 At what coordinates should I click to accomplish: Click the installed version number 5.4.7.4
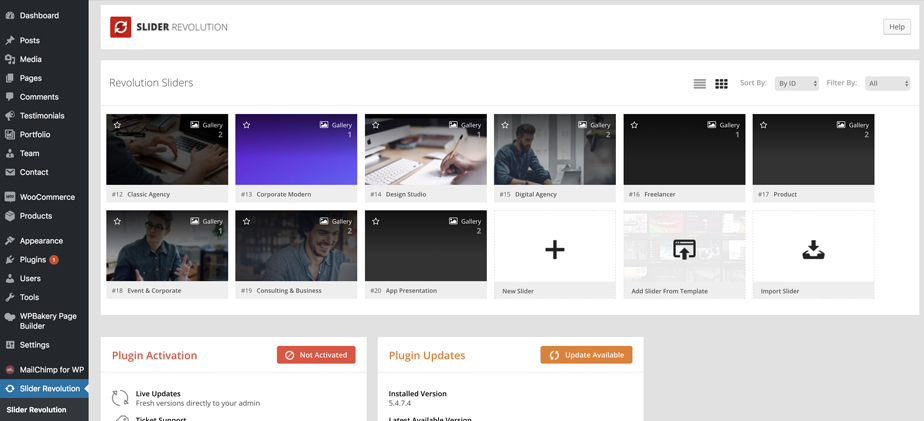[400, 403]
